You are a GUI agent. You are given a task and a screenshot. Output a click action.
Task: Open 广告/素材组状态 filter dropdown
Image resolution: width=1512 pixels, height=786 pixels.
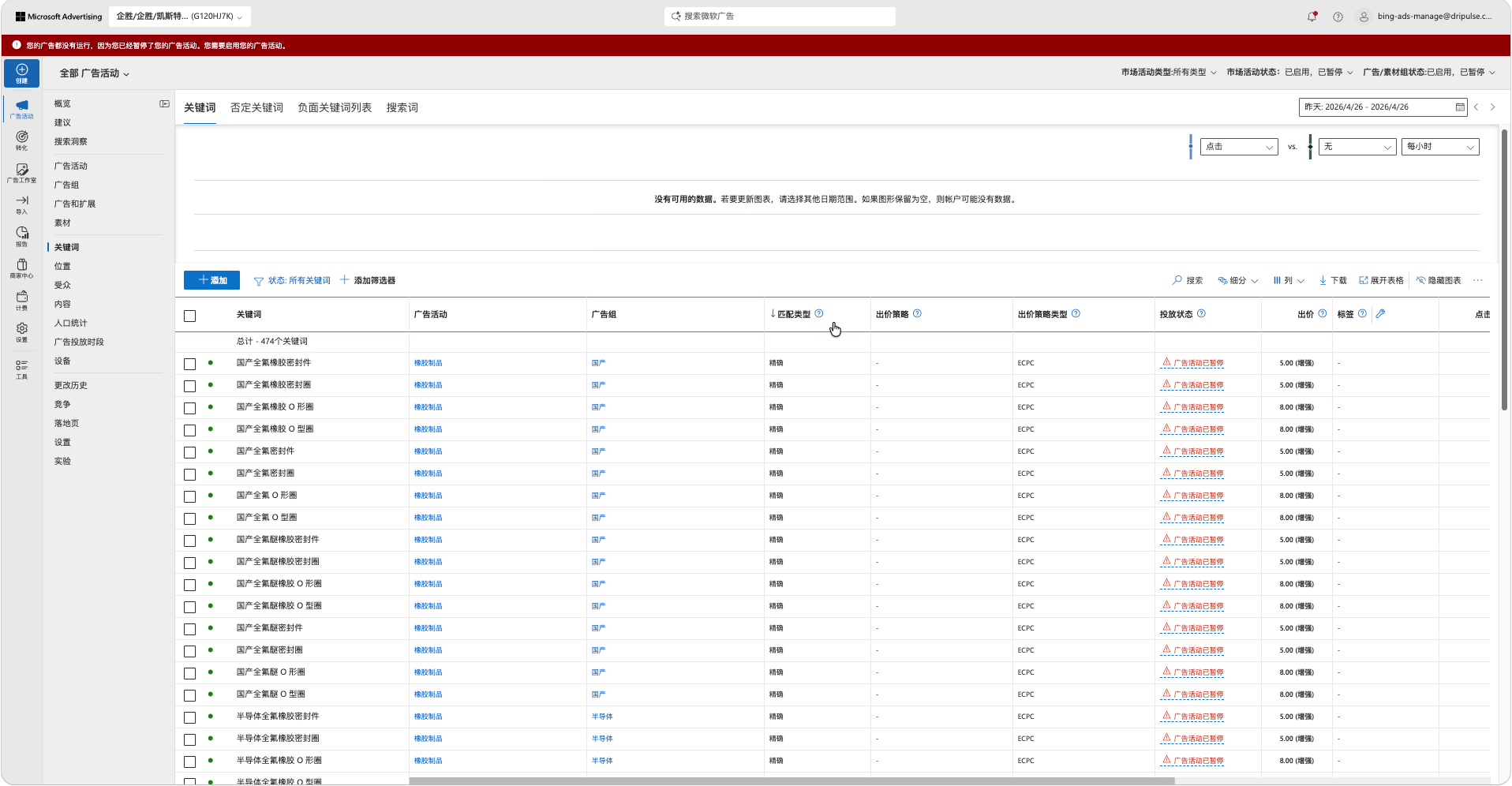tap(1429, 72)
